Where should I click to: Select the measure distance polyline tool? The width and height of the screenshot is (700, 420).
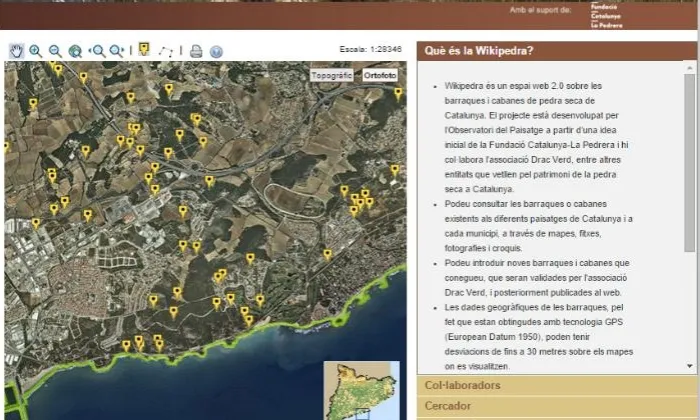pyautogui.click(x=166, y=51)
